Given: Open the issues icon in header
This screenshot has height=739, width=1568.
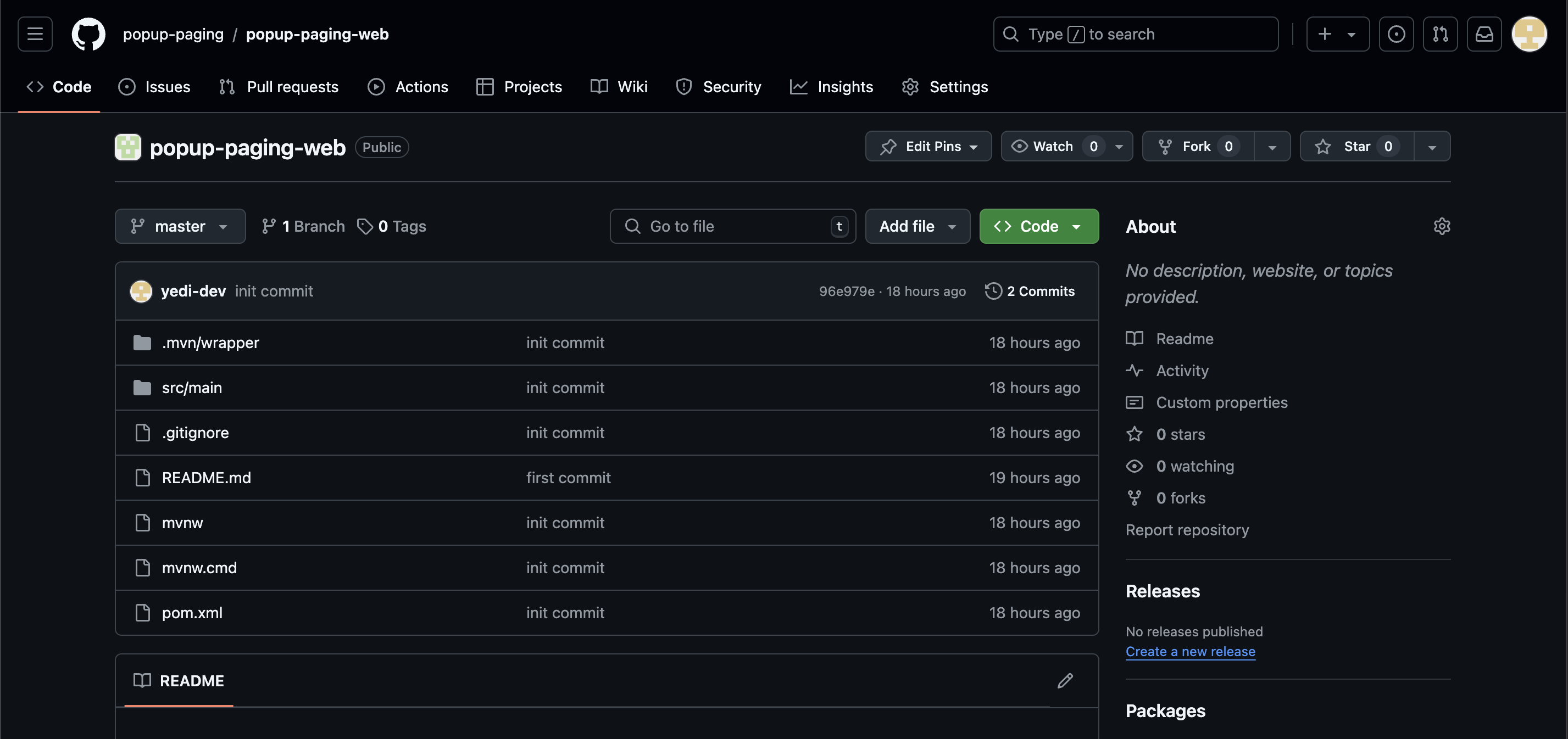Looking at the screenshot, I should [1395, 34].
